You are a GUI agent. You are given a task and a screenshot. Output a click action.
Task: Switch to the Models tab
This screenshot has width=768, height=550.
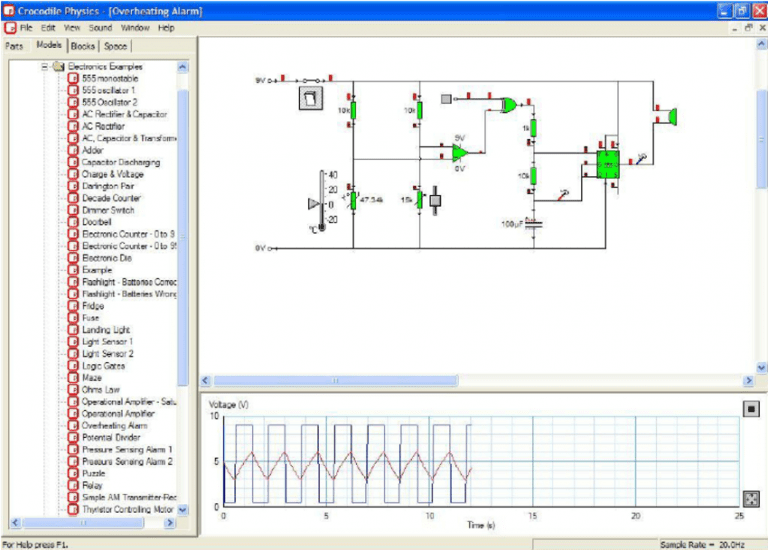click(x=49, y=45)
